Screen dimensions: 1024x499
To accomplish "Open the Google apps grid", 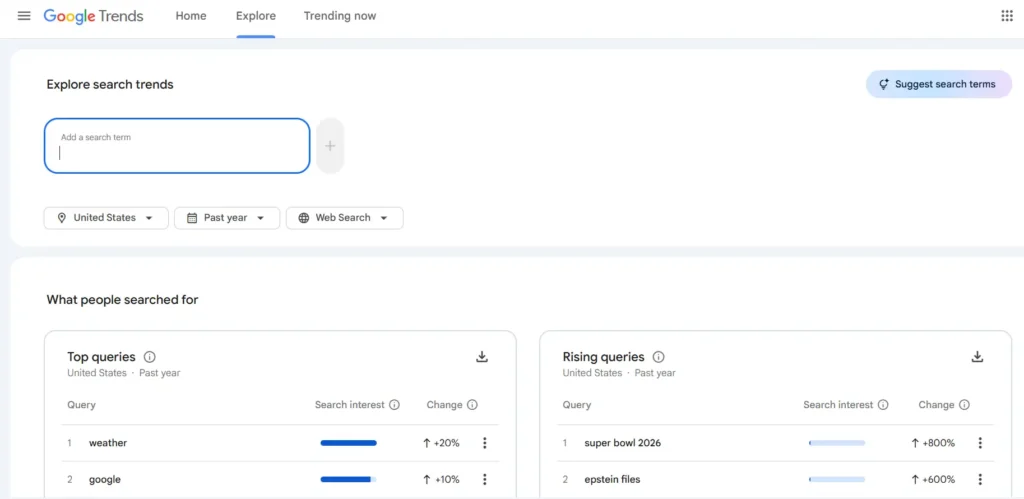I will pos(1006,16).
